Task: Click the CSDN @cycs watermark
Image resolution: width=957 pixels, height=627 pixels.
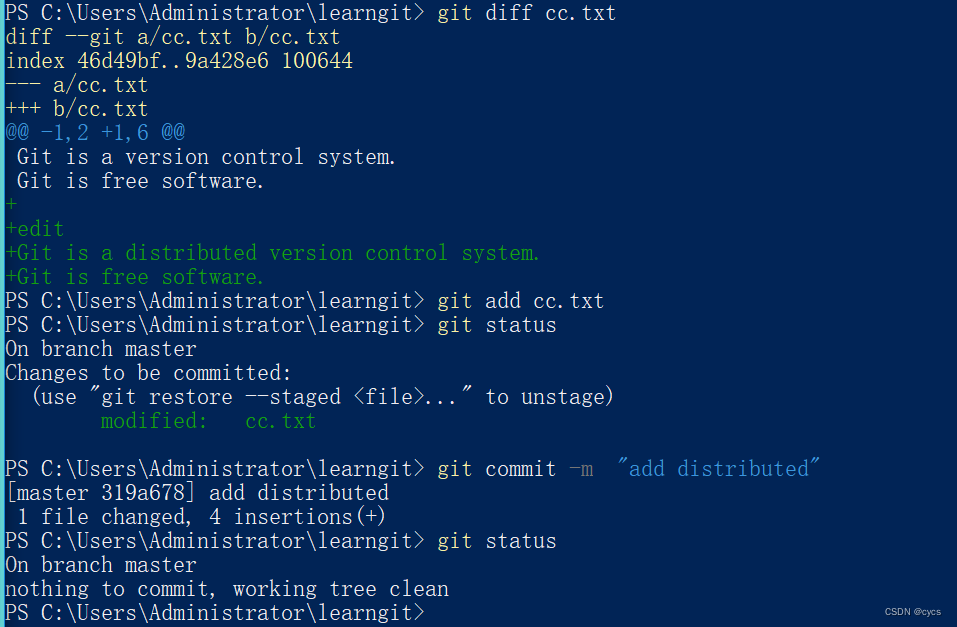Action: pos(913,611)
